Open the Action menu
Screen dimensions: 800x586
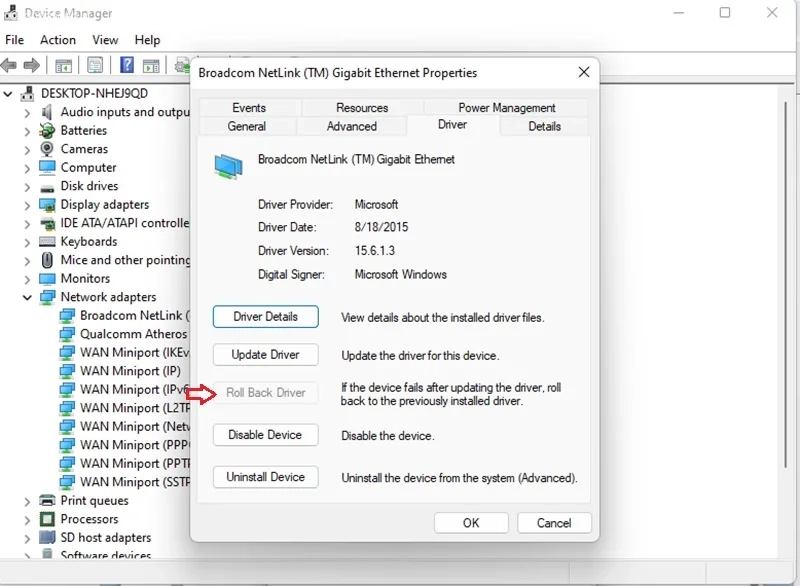click(x=58, y=40)
